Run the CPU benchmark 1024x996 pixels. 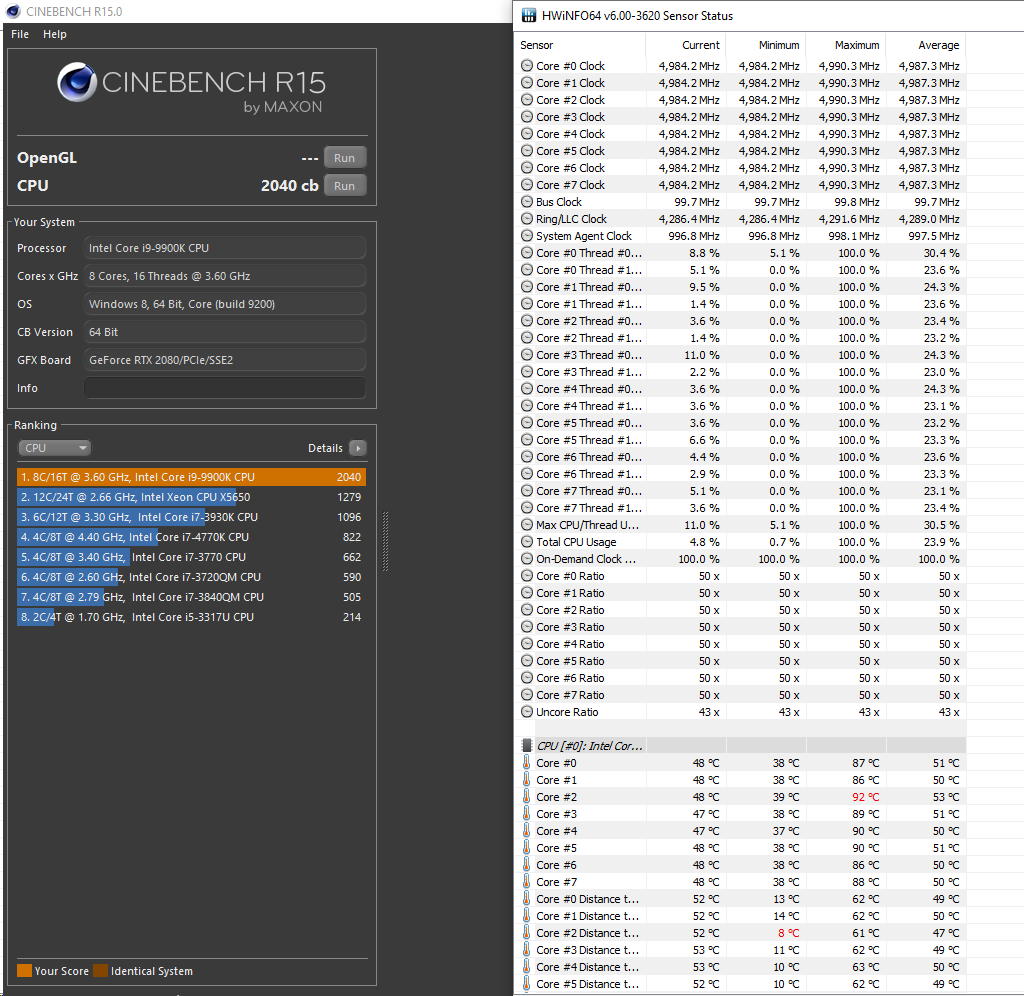tap(344, 186)
